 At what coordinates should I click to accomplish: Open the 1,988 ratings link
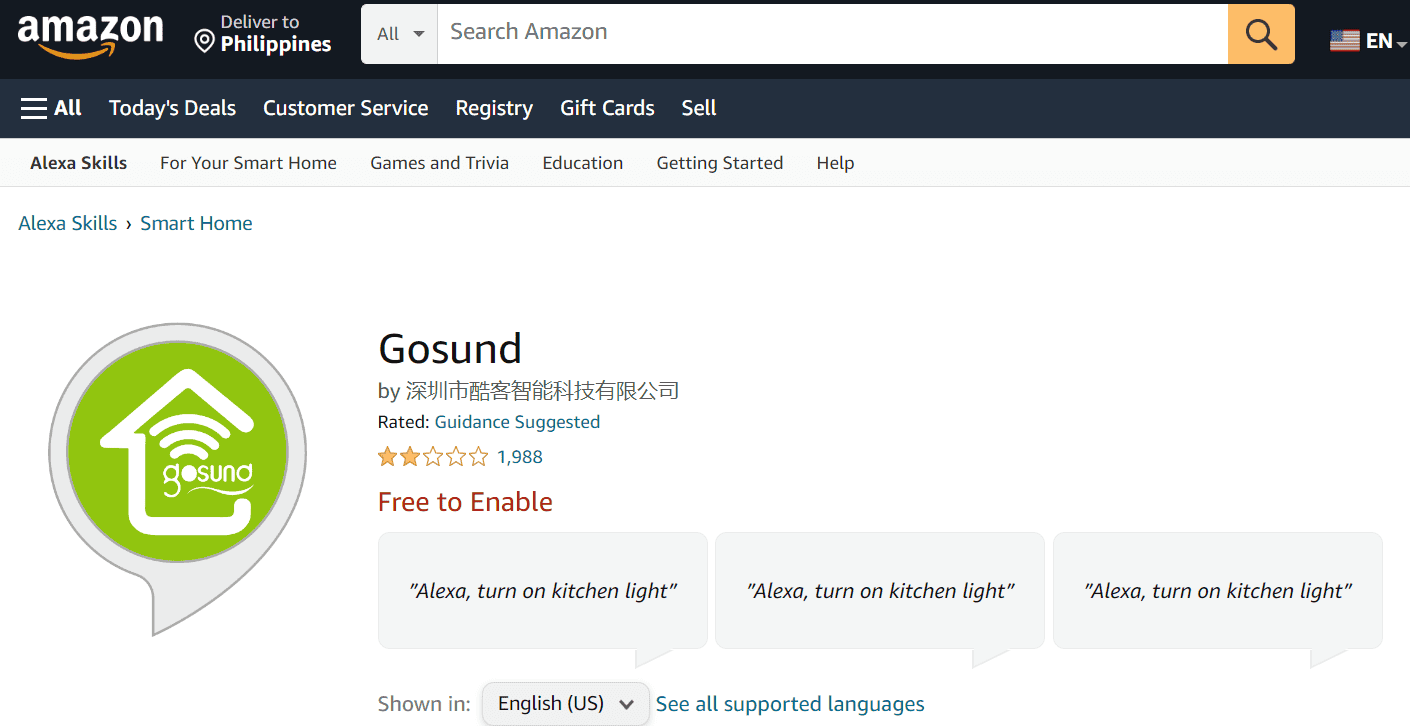(520, 457)
